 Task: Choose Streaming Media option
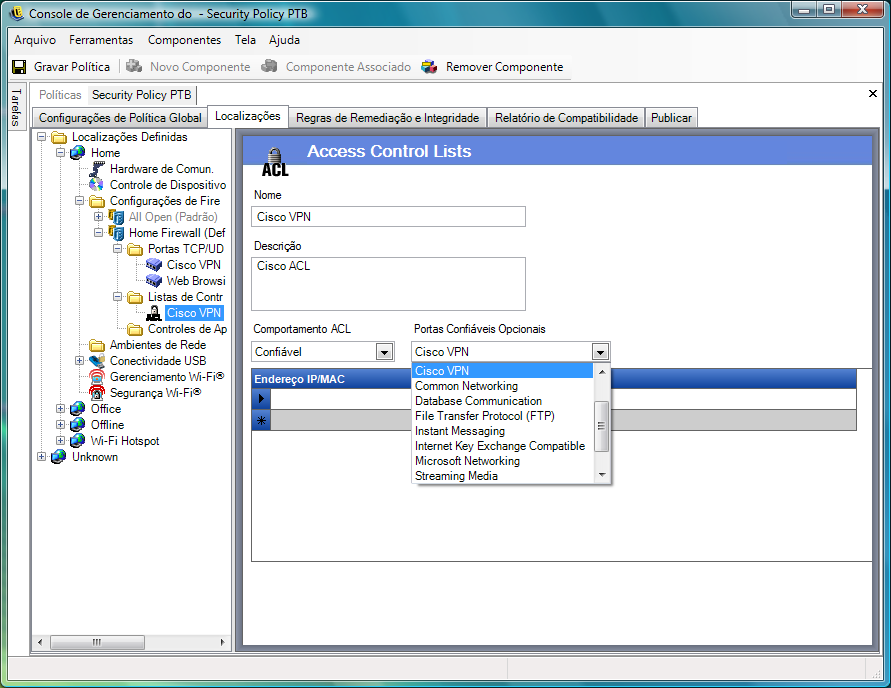[503, 476]
